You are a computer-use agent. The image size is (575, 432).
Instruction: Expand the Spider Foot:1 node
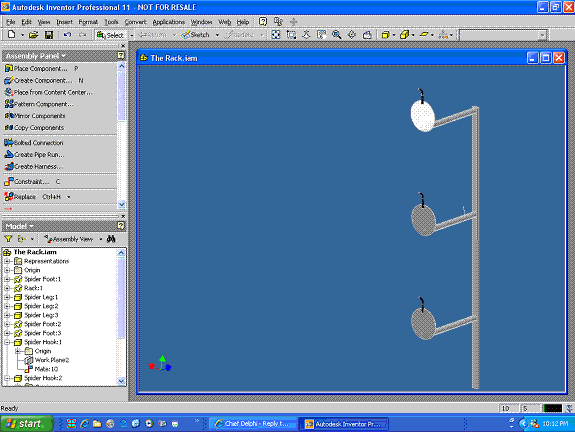[x=7, y=279]
